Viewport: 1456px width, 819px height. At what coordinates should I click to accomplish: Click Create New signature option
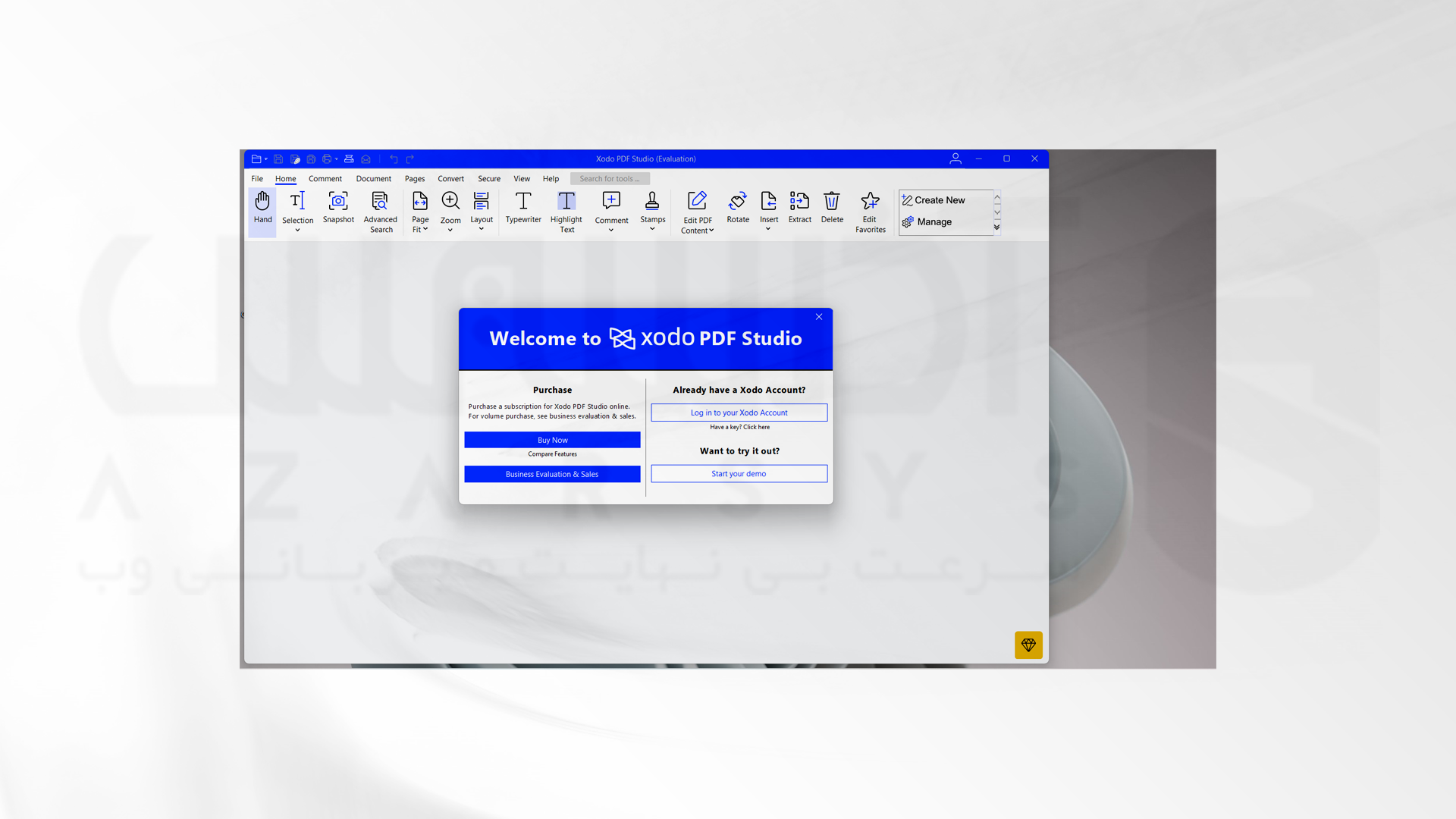coord(934,200)
